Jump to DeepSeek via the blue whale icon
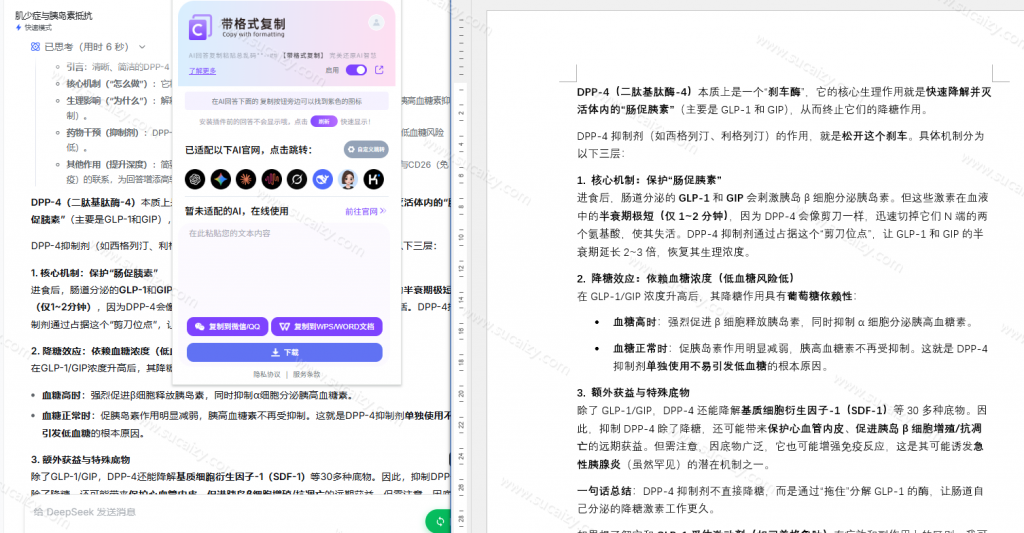This screenshot has height=533, width=1024. (x=323, y=179)
